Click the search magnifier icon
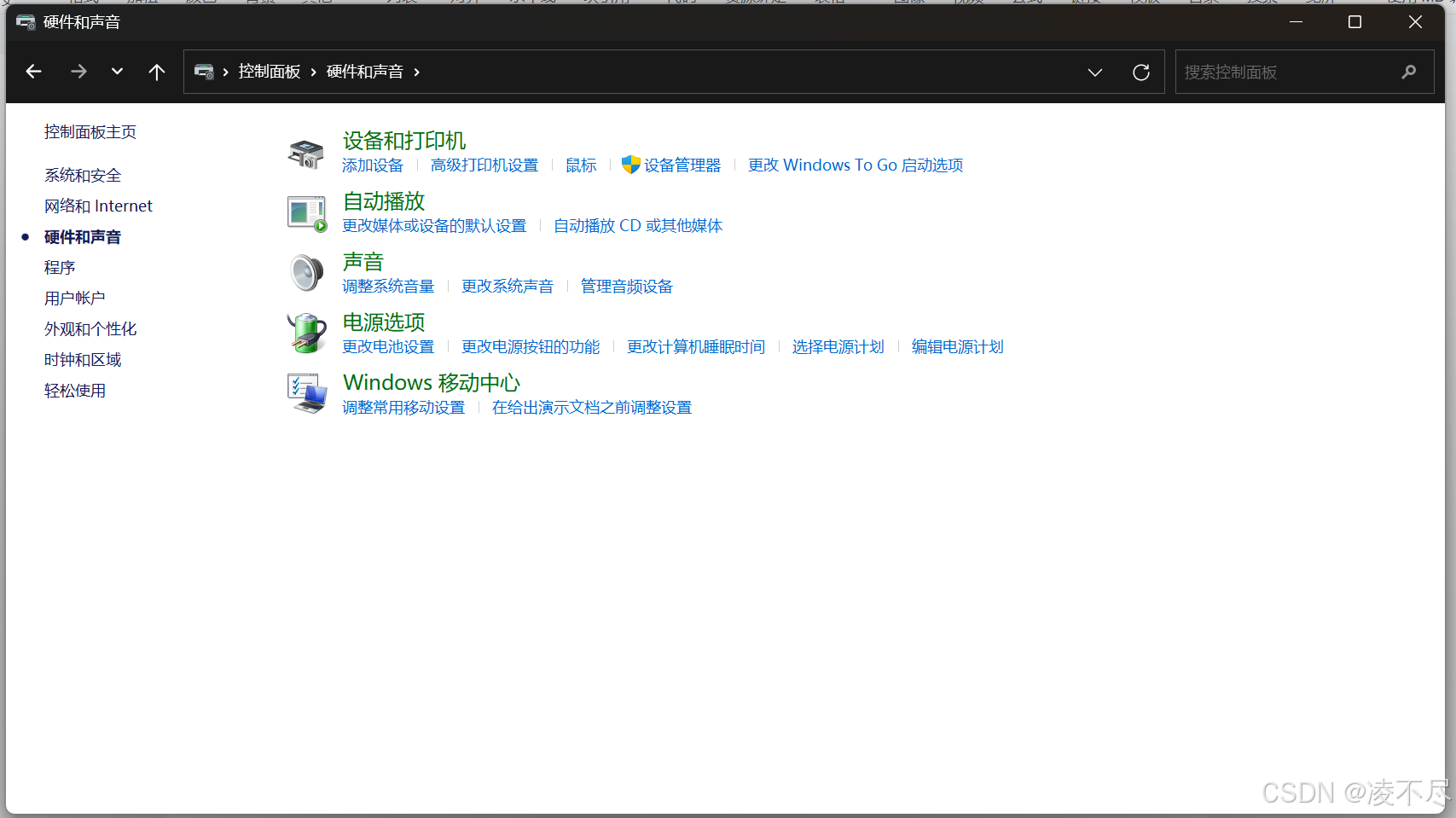 1409,73
